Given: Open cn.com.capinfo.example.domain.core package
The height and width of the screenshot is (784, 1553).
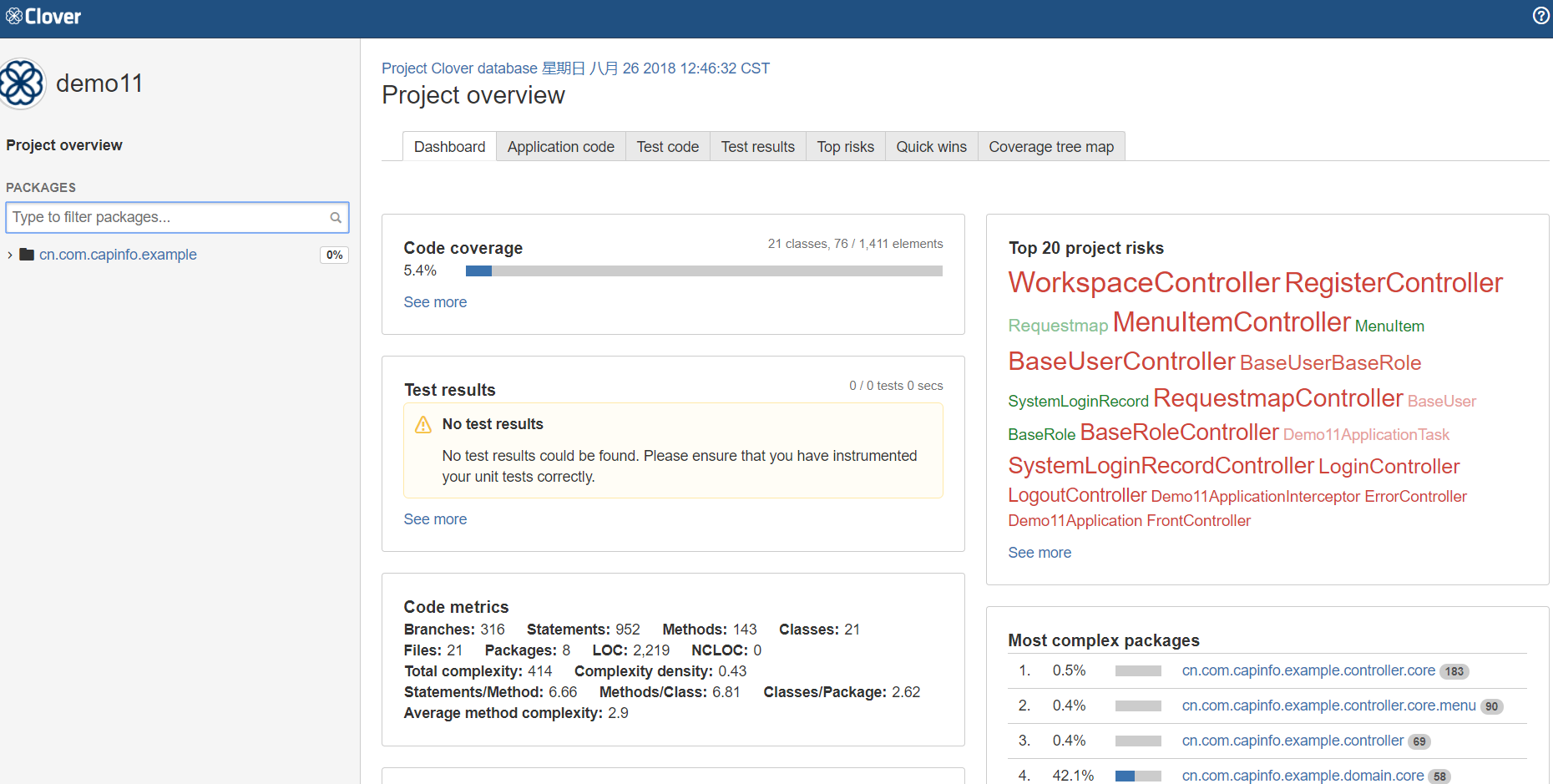Looking at the screenshot, I should pos(1303,776).
